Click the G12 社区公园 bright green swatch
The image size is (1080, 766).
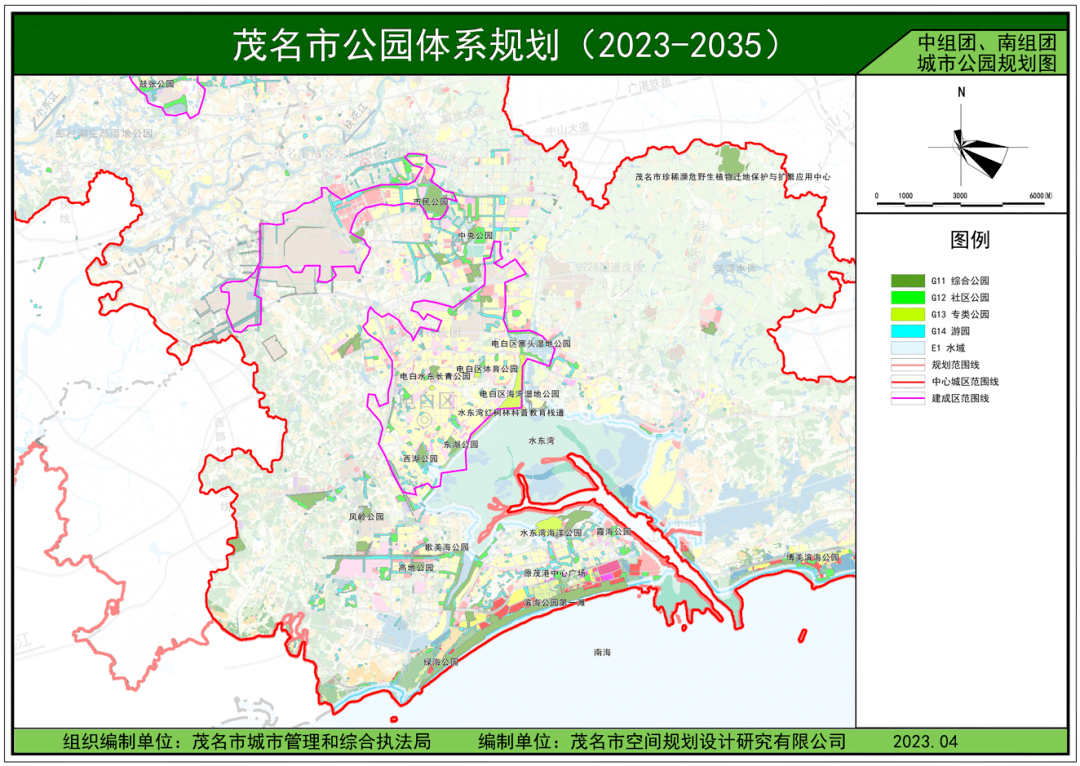[x=907, y=298]
